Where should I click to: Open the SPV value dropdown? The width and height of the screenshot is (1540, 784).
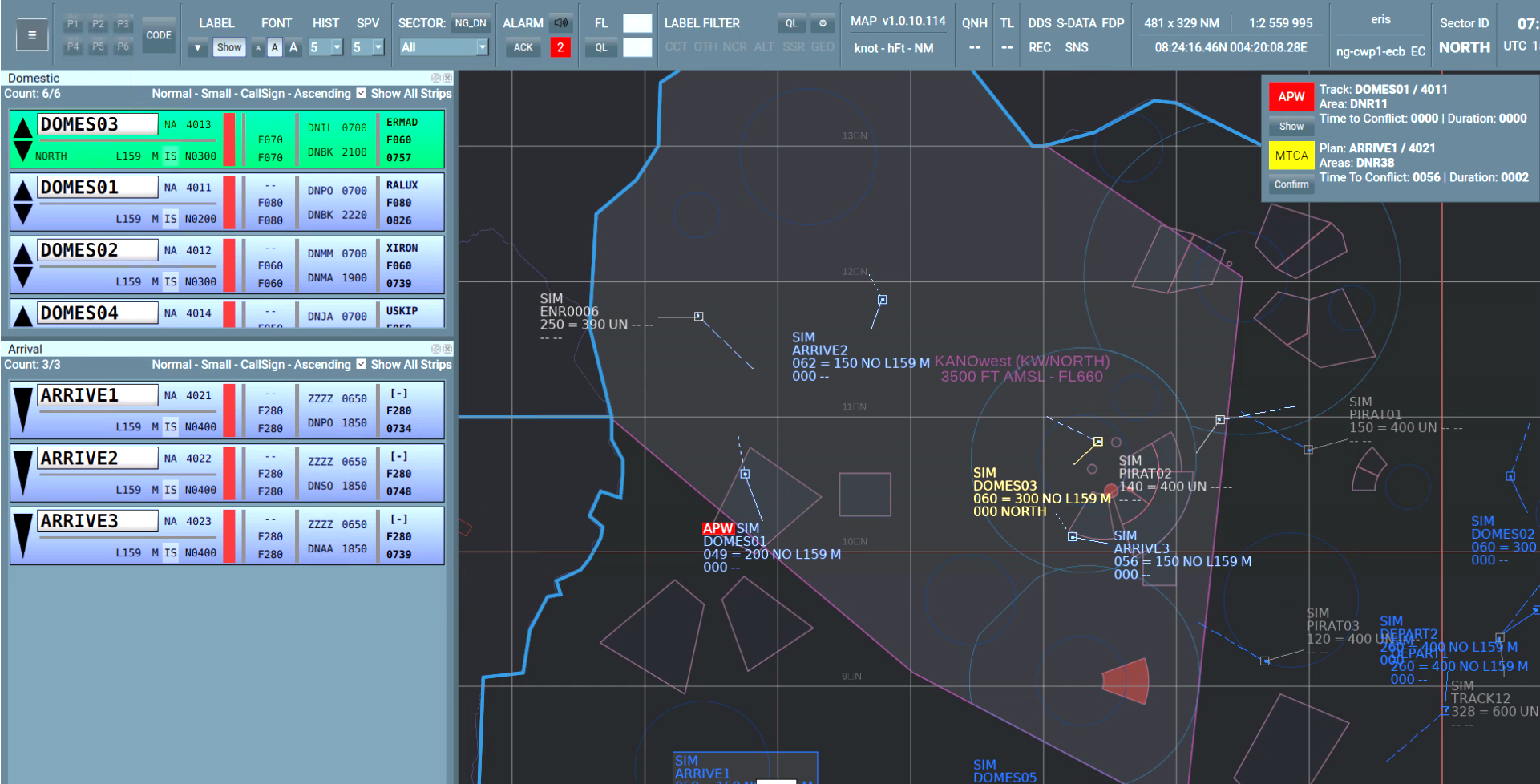(378, 48)
